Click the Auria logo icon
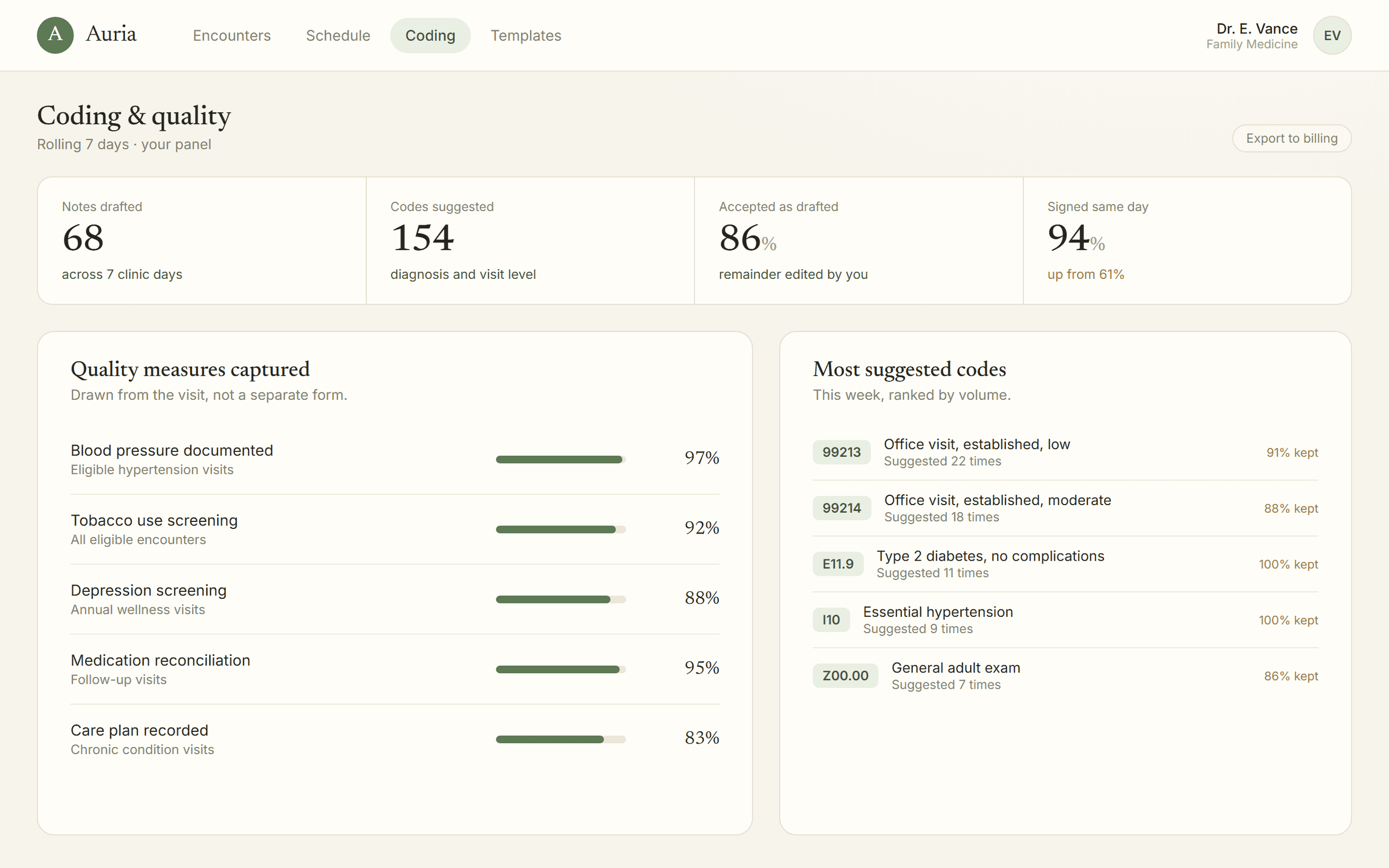This screenshot has height=868, width=1389. [55, 35]
